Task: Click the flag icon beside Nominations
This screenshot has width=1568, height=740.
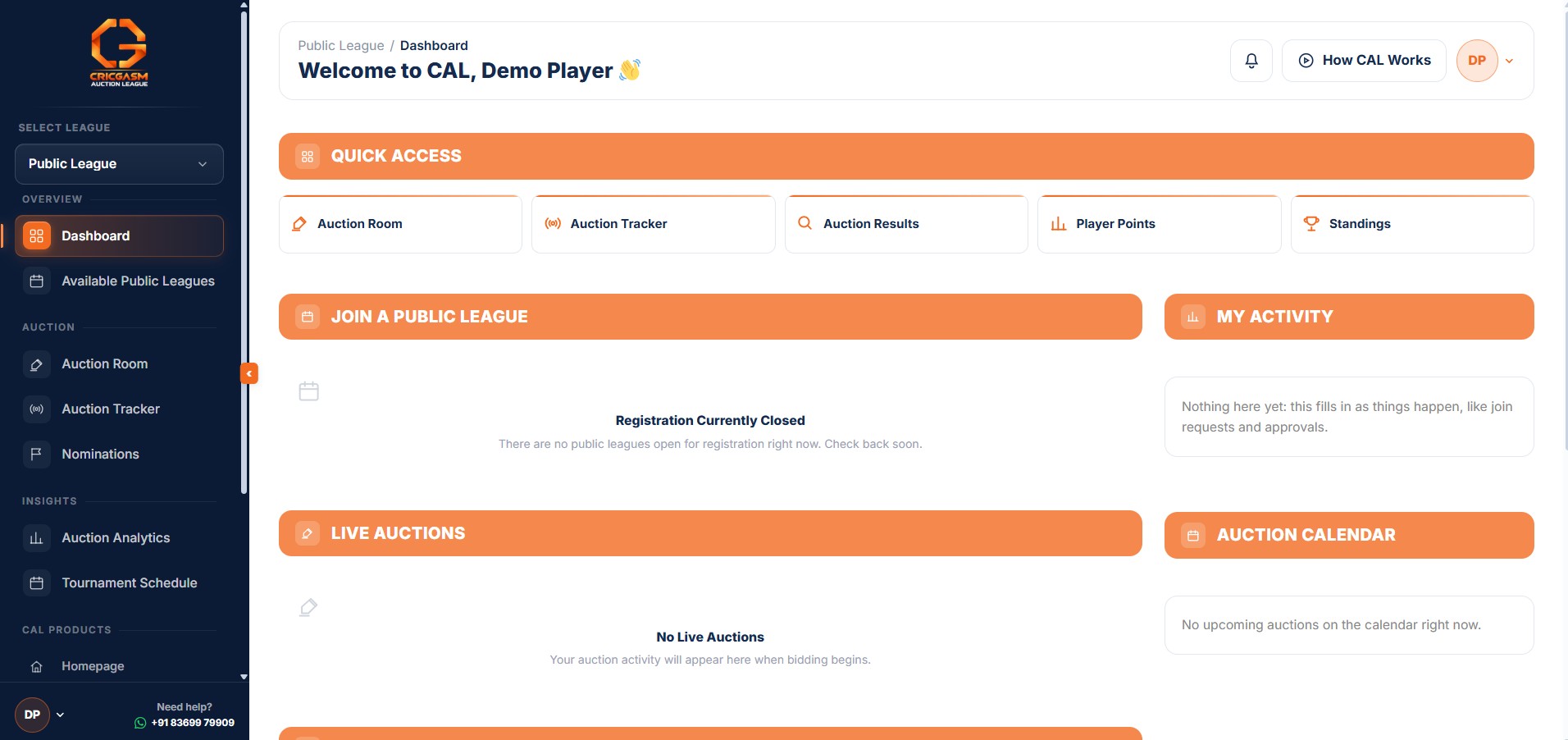Action: 37,455
